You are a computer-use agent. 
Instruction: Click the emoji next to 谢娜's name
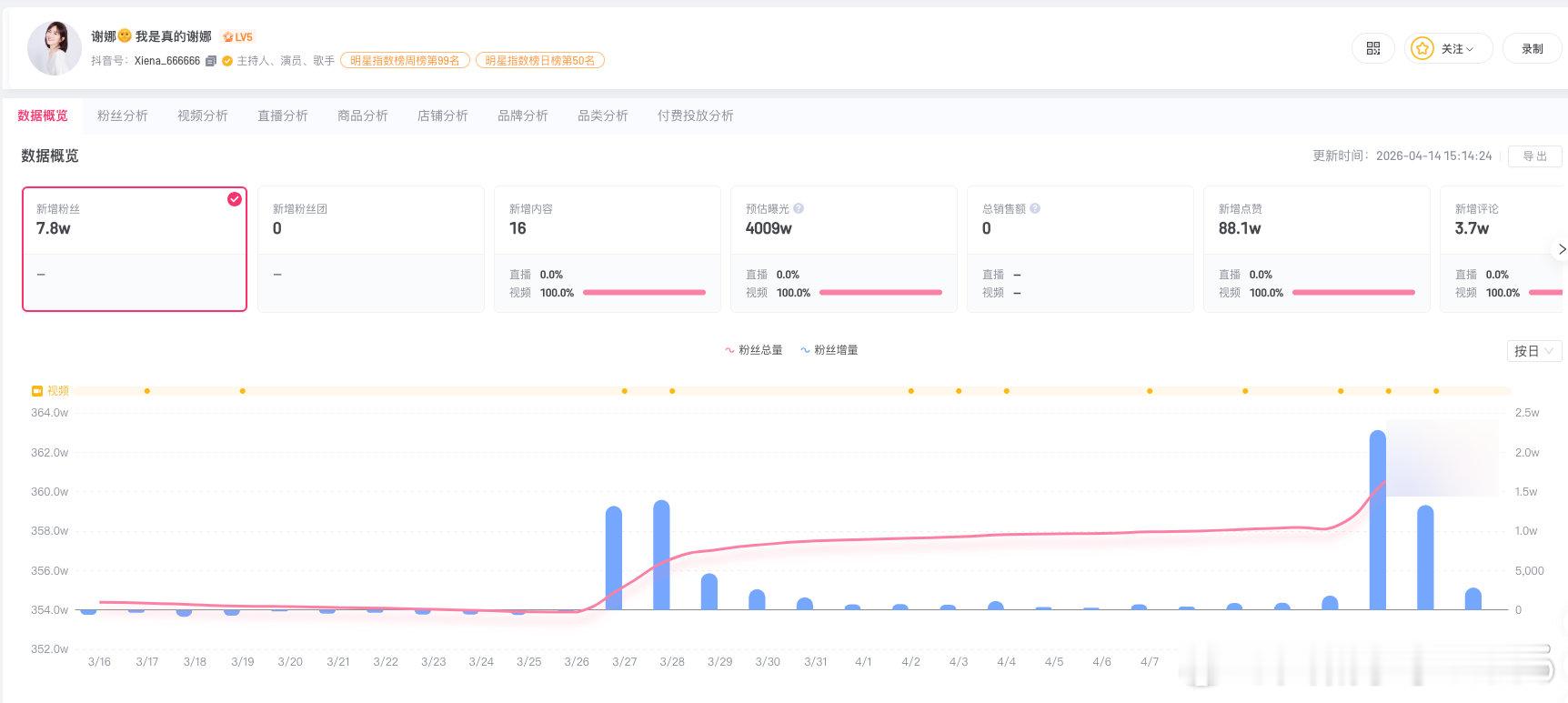(x=126, y=36)
